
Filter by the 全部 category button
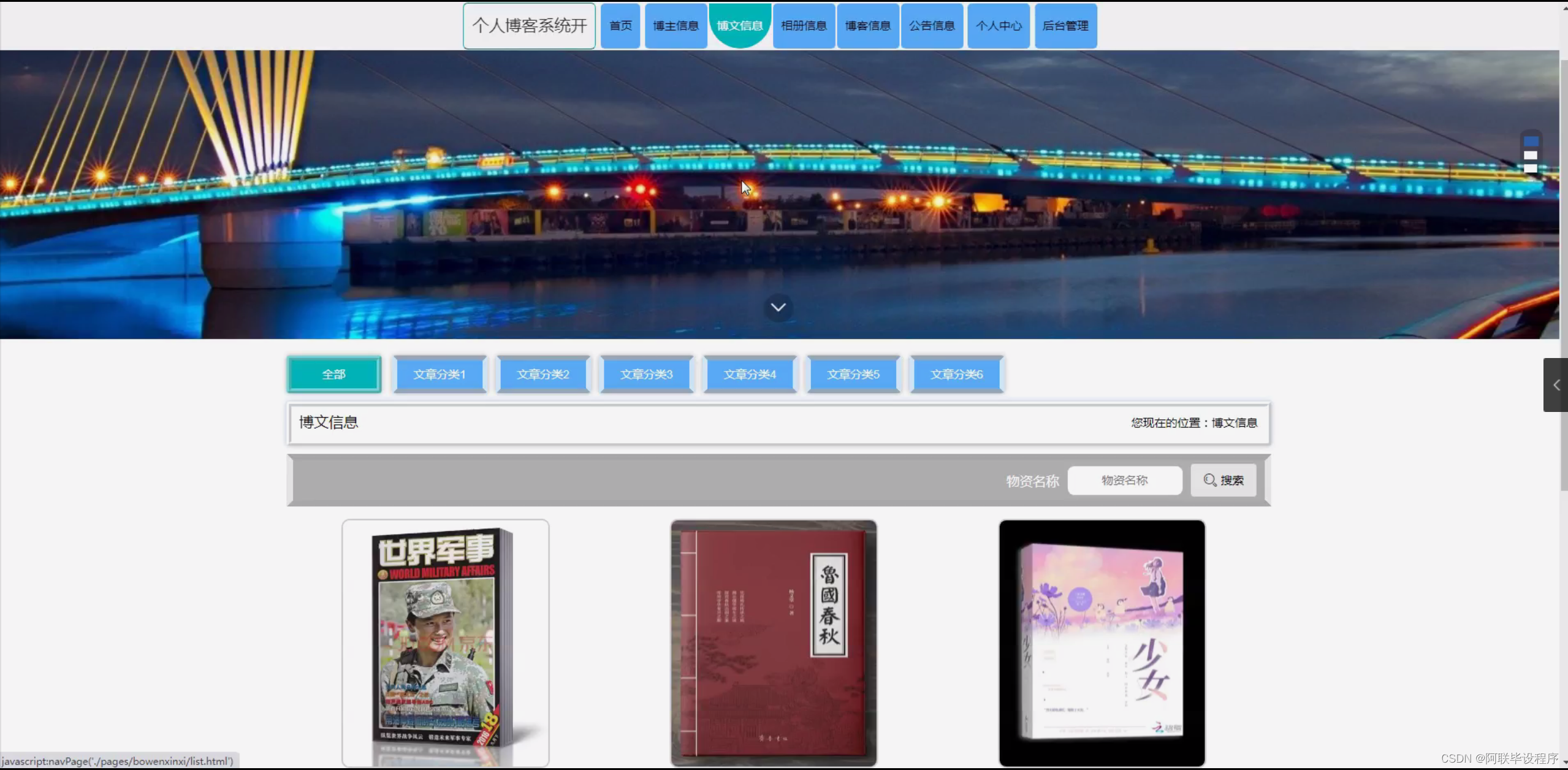[x=334, y=374]
